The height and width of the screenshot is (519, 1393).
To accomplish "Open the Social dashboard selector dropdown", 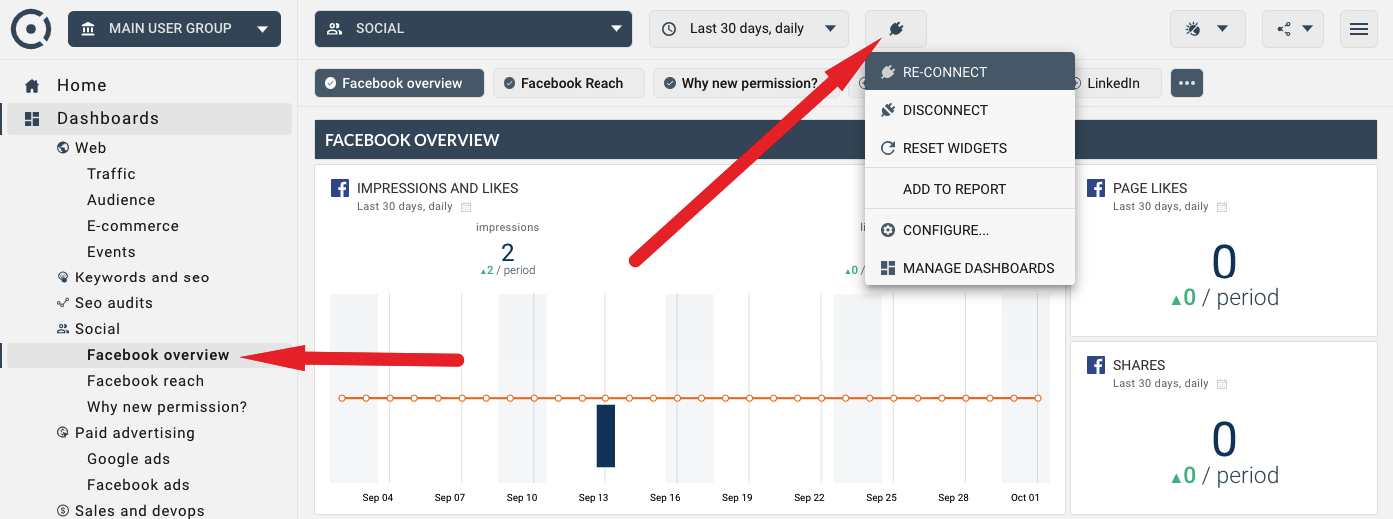I will 473,29.
